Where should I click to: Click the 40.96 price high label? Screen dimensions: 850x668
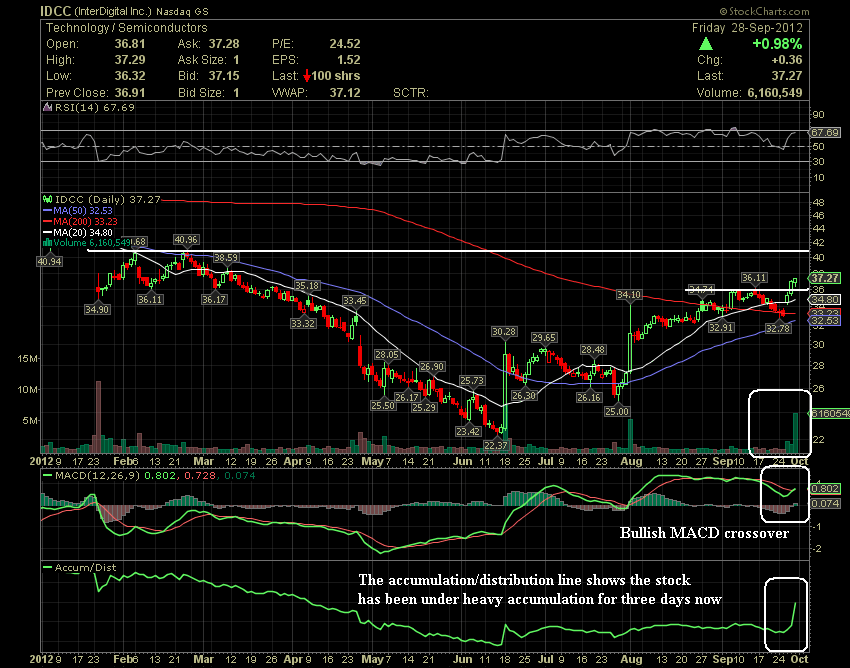click(186, 240)
